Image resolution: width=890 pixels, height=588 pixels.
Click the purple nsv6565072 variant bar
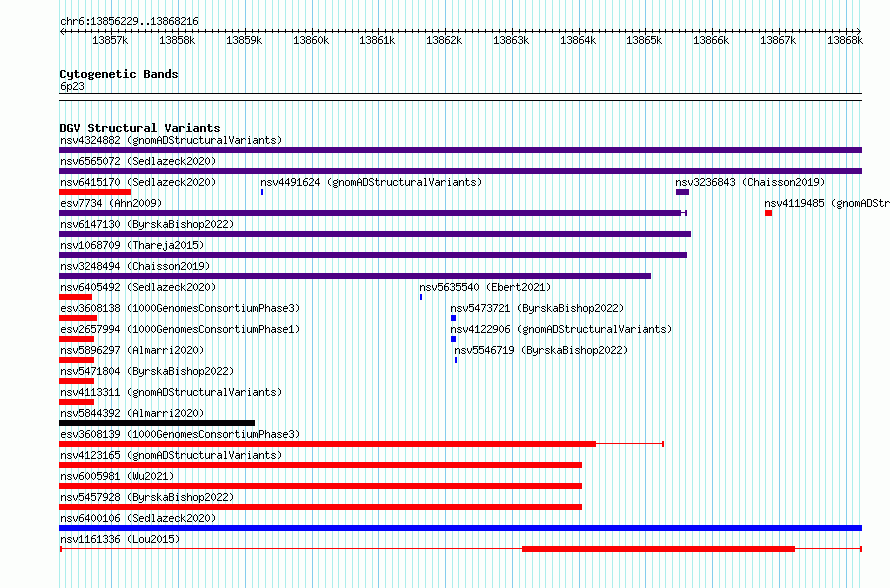460,171
